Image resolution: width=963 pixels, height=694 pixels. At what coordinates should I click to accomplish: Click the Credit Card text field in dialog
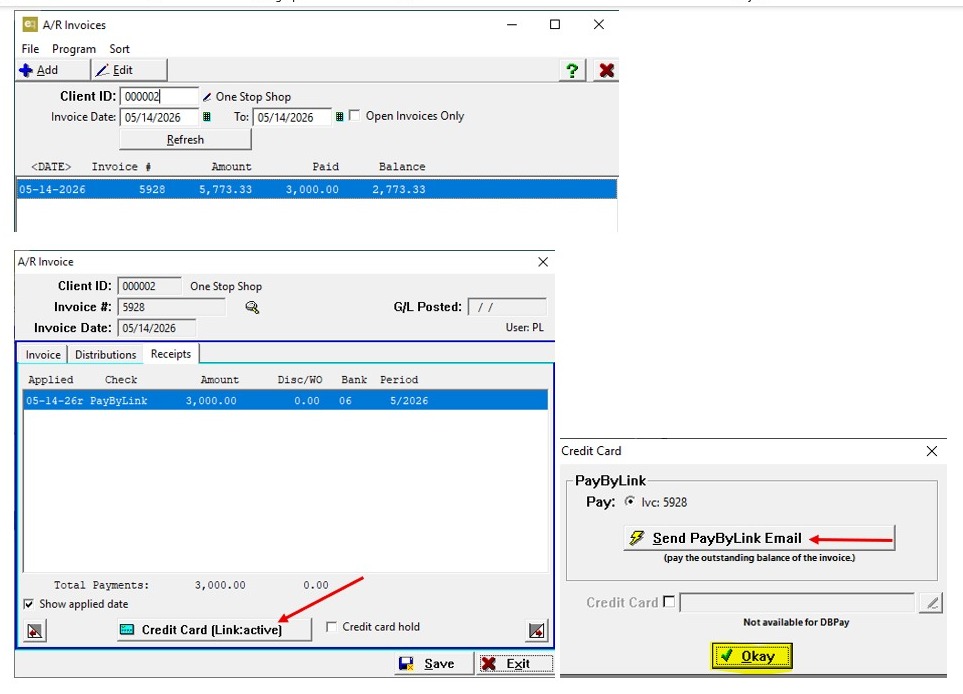tap(797, 602)
